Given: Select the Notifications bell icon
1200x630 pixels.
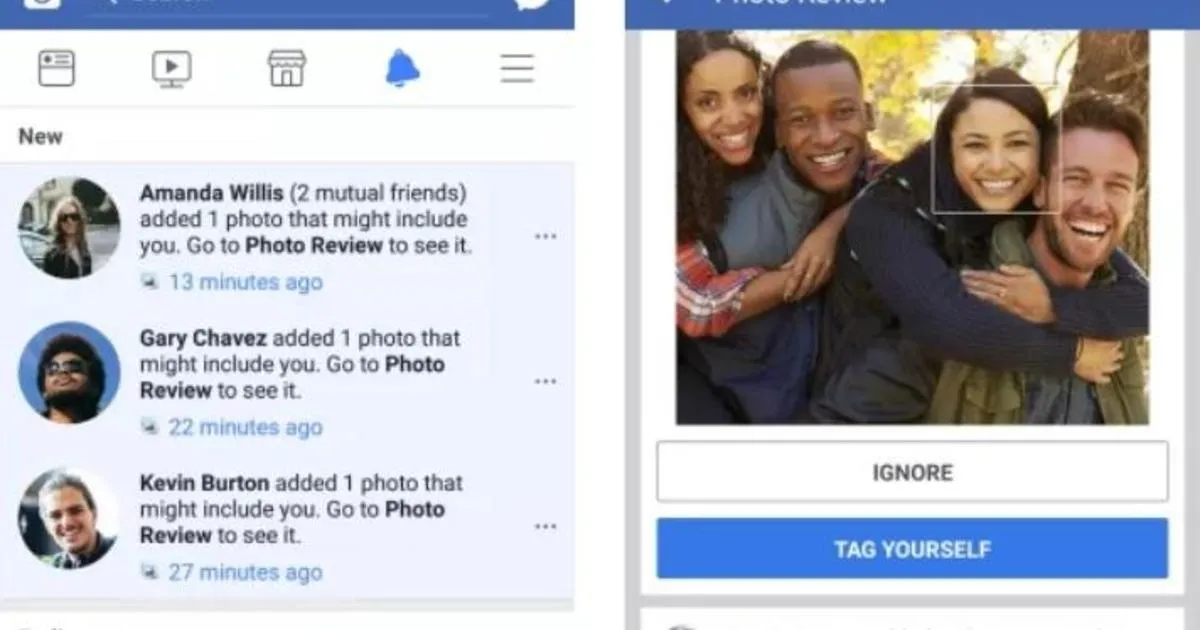Looking at the screenshot, I should click(402, 68).
